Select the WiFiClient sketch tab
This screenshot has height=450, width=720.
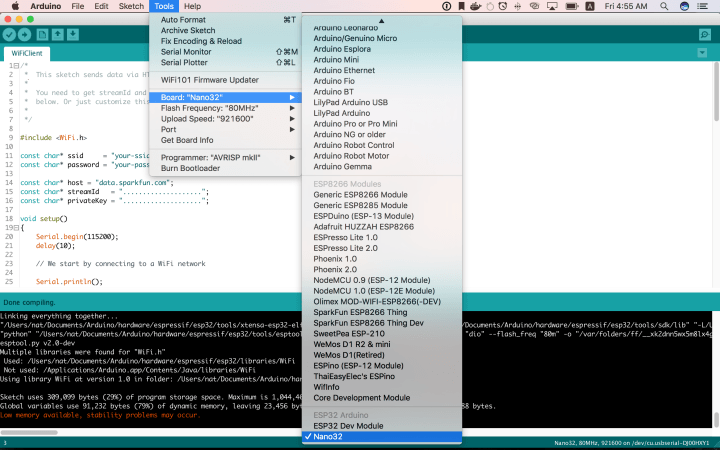(x=27, y=53)
